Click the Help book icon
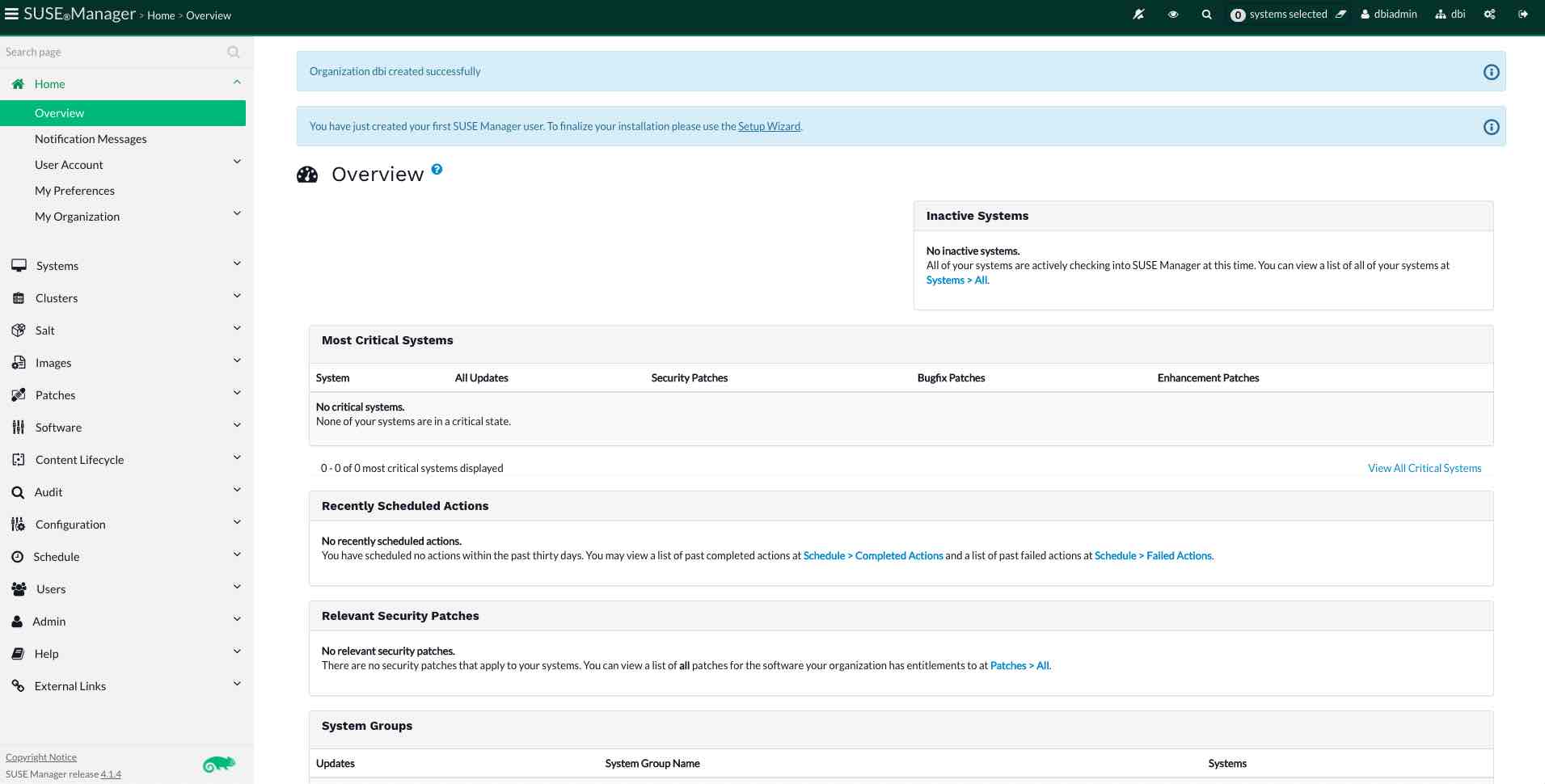The image size is (1545, 784). (18, 654)
